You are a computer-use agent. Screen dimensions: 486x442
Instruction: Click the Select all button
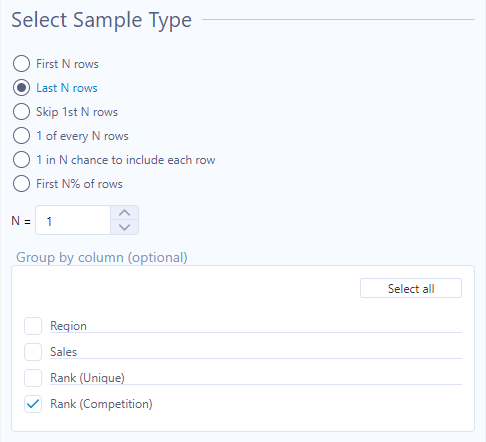point(411,288)
